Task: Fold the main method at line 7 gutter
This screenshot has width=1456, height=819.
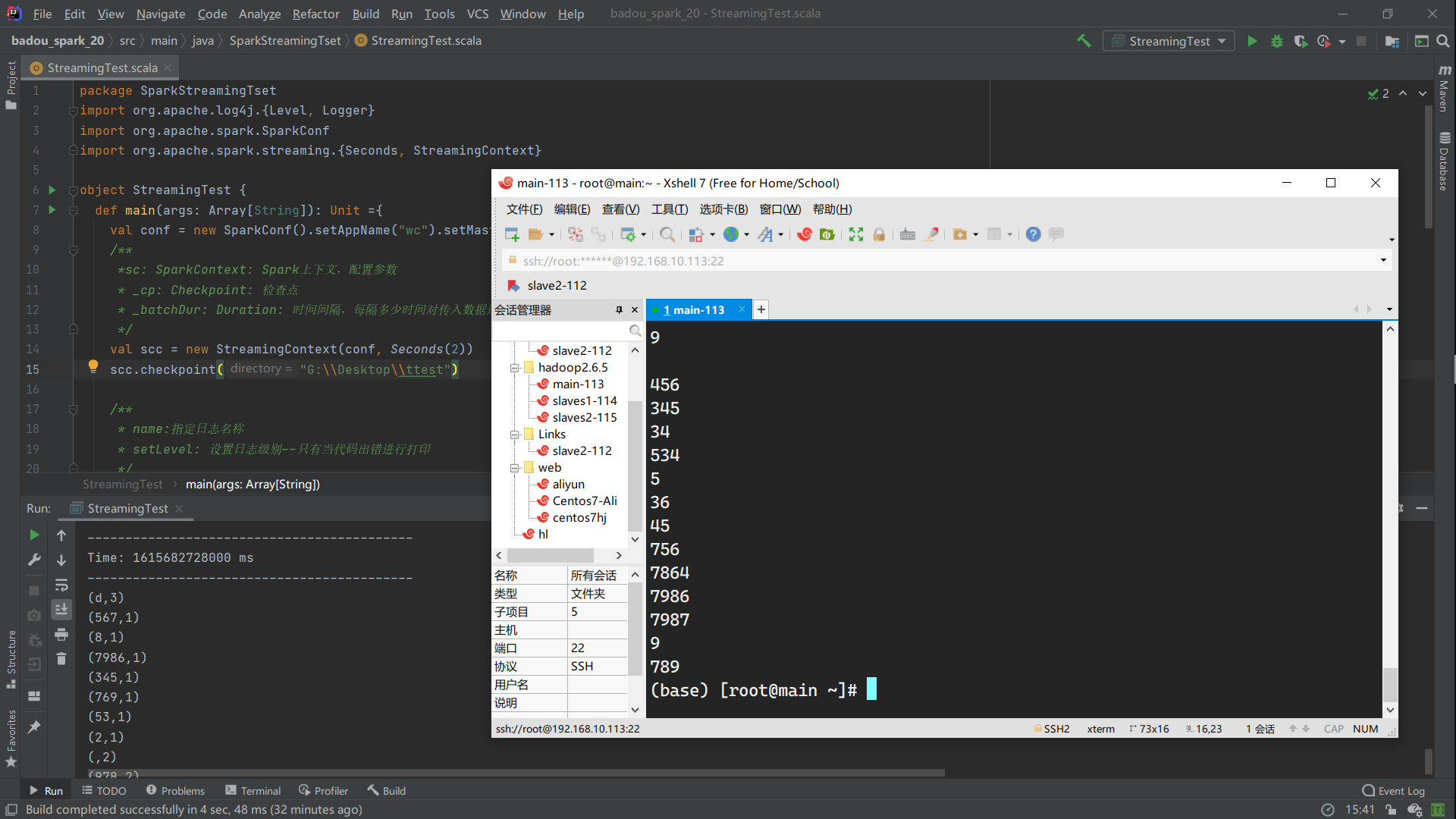Action: pos(74,210)
